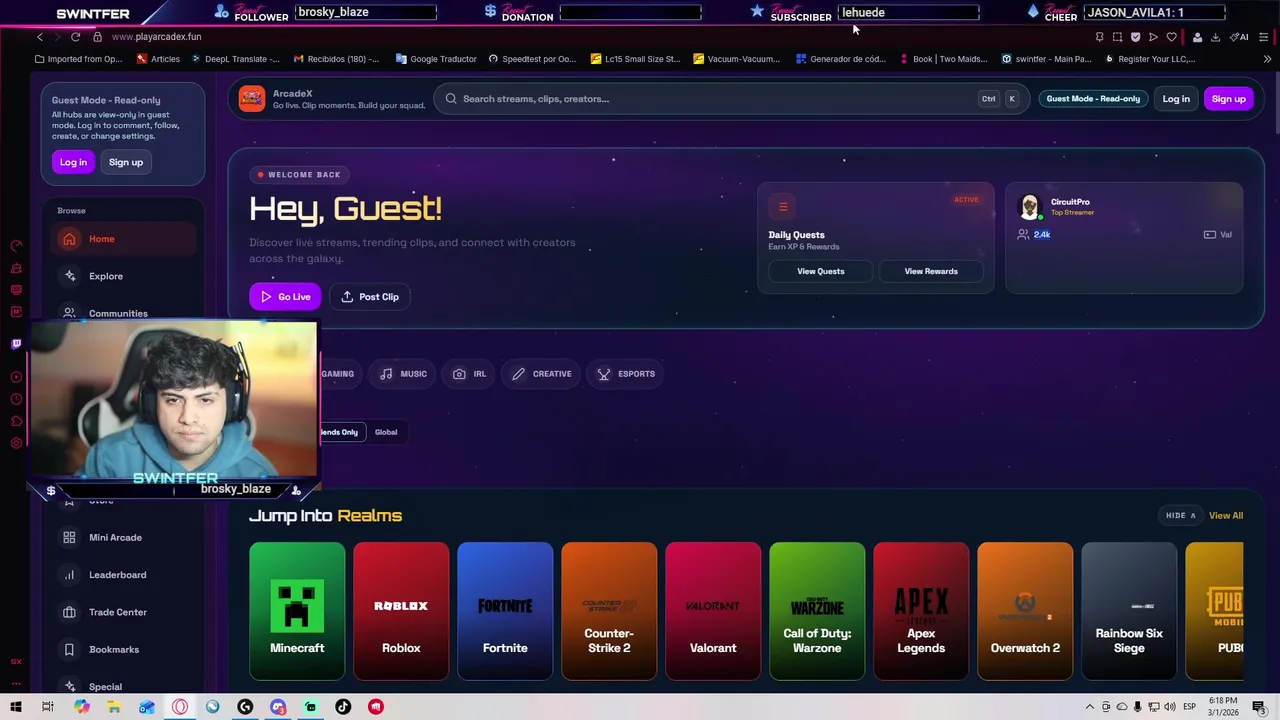Select the Creative category tab
Screen dimensions: 1280x720
[541, 374]
